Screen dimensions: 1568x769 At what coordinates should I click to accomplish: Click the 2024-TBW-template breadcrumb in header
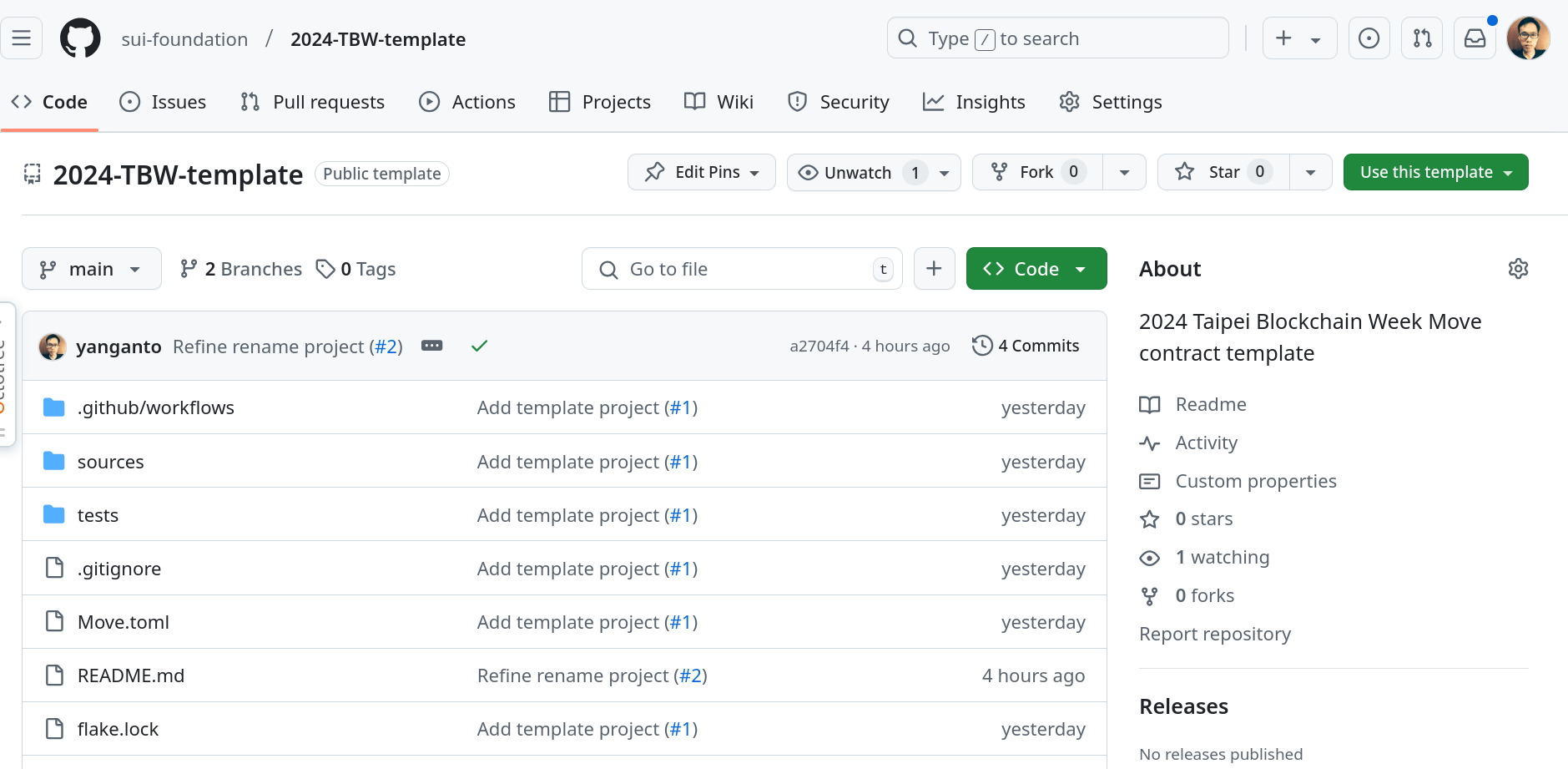coord(378,39)
